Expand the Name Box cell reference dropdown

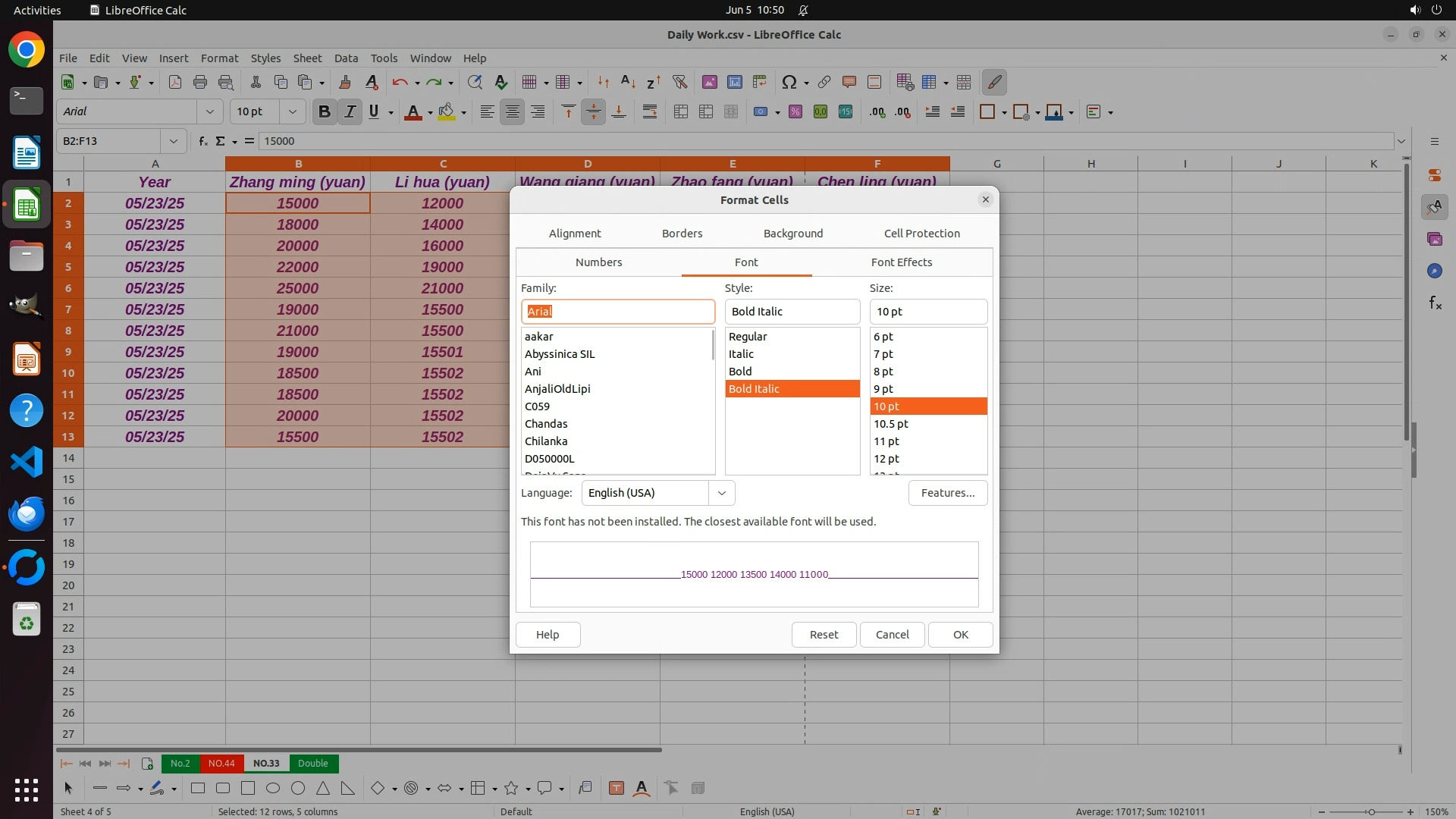point(174,141)
